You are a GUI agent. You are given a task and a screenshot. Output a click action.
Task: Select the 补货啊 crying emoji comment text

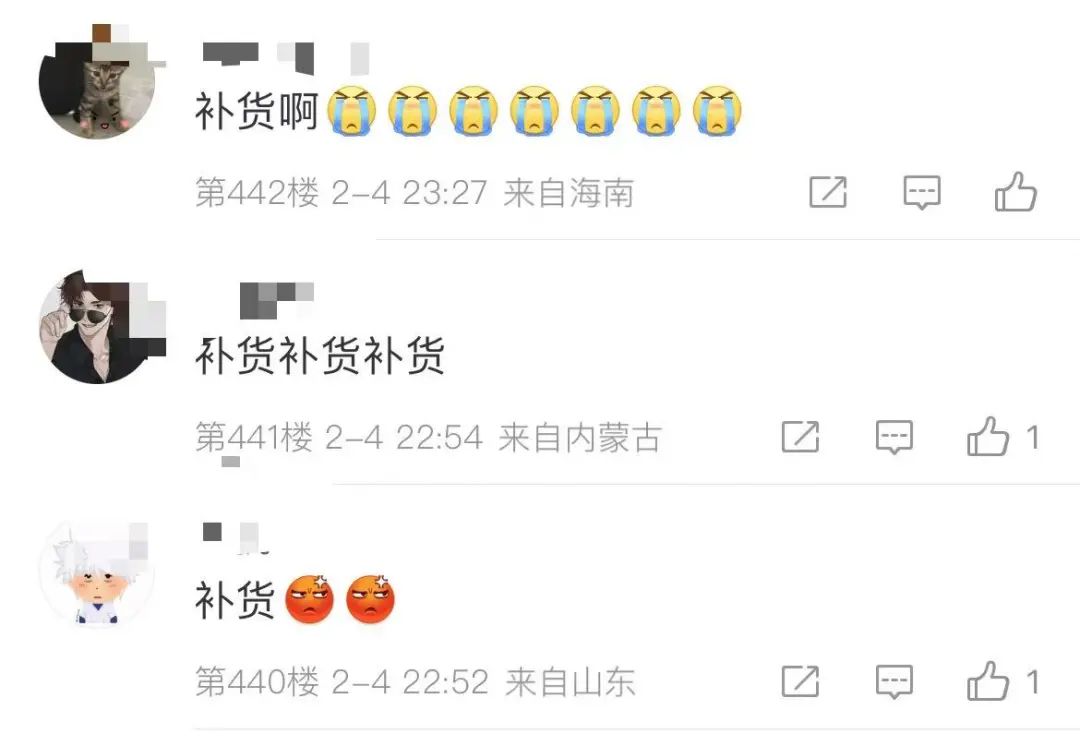tap(468, 110)
